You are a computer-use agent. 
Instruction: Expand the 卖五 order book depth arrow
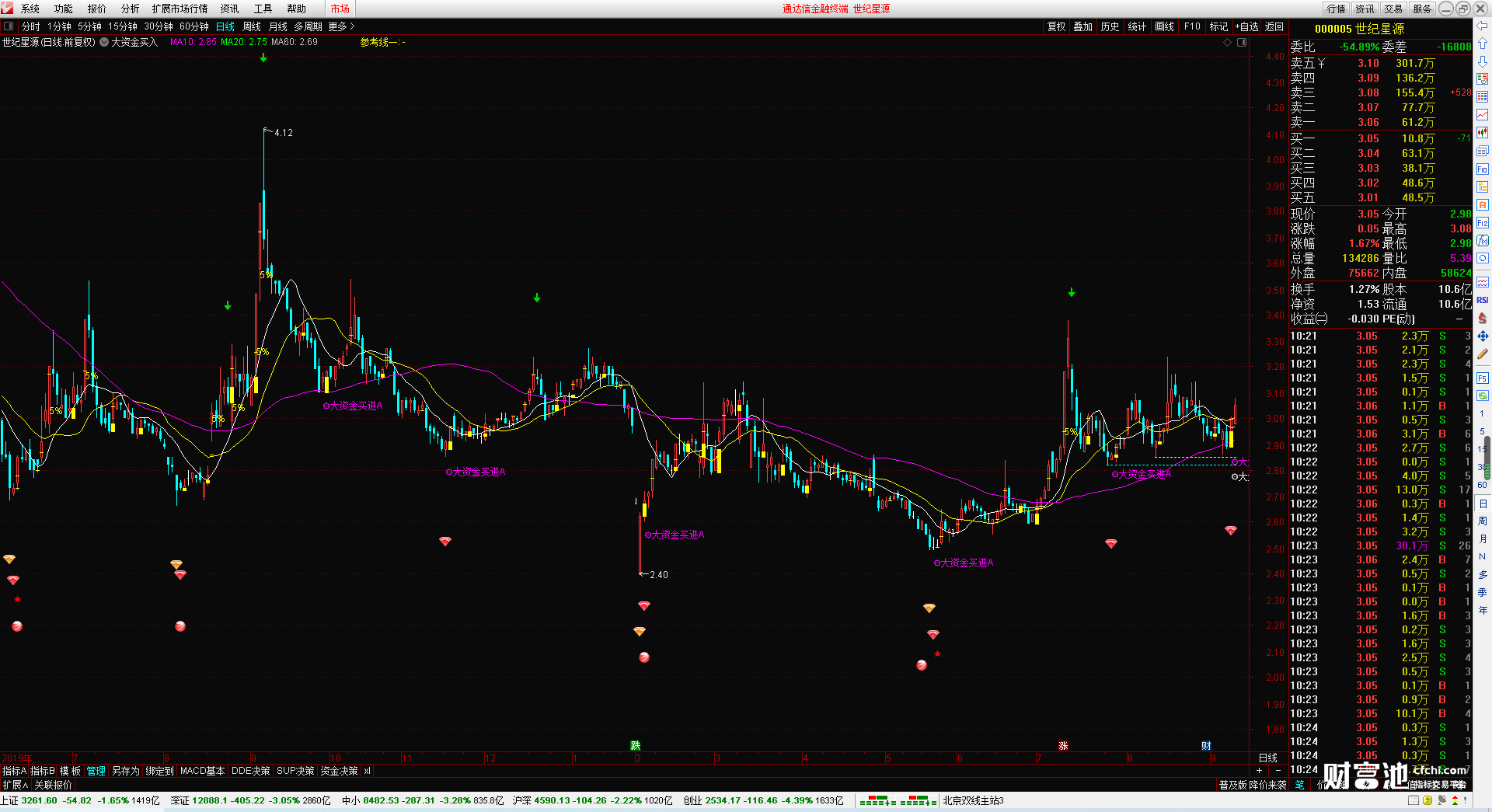pyautogui.click(x=1321, y=64)
